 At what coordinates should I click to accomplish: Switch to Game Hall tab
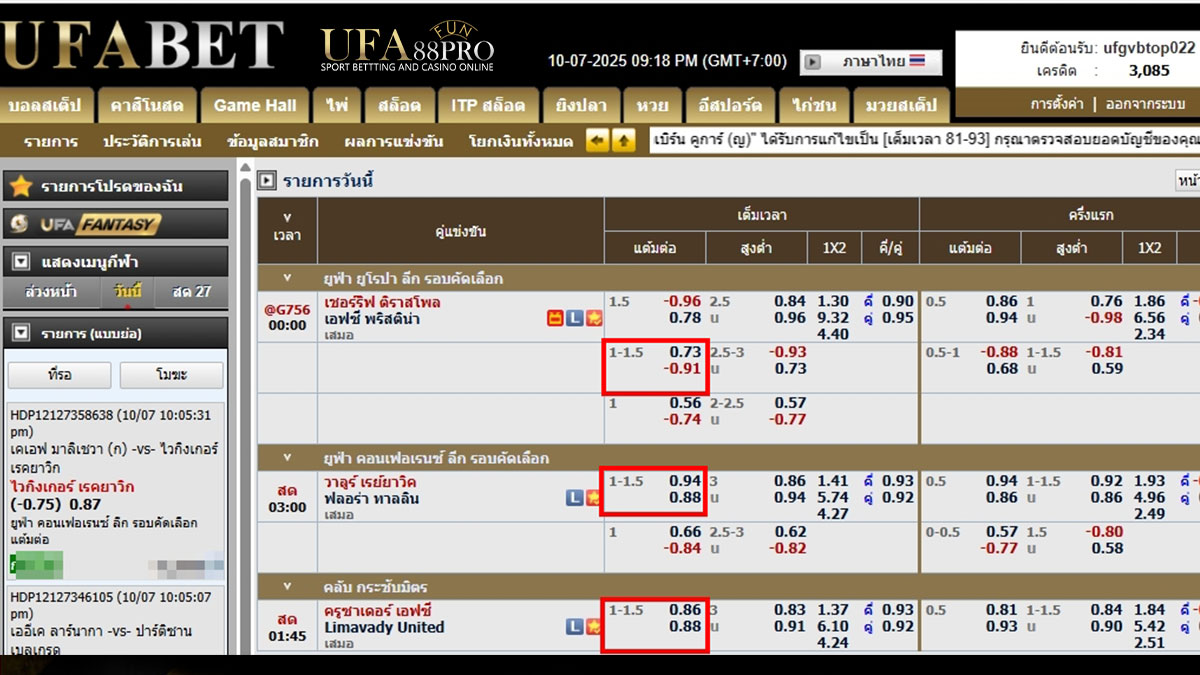click(255, 105)
